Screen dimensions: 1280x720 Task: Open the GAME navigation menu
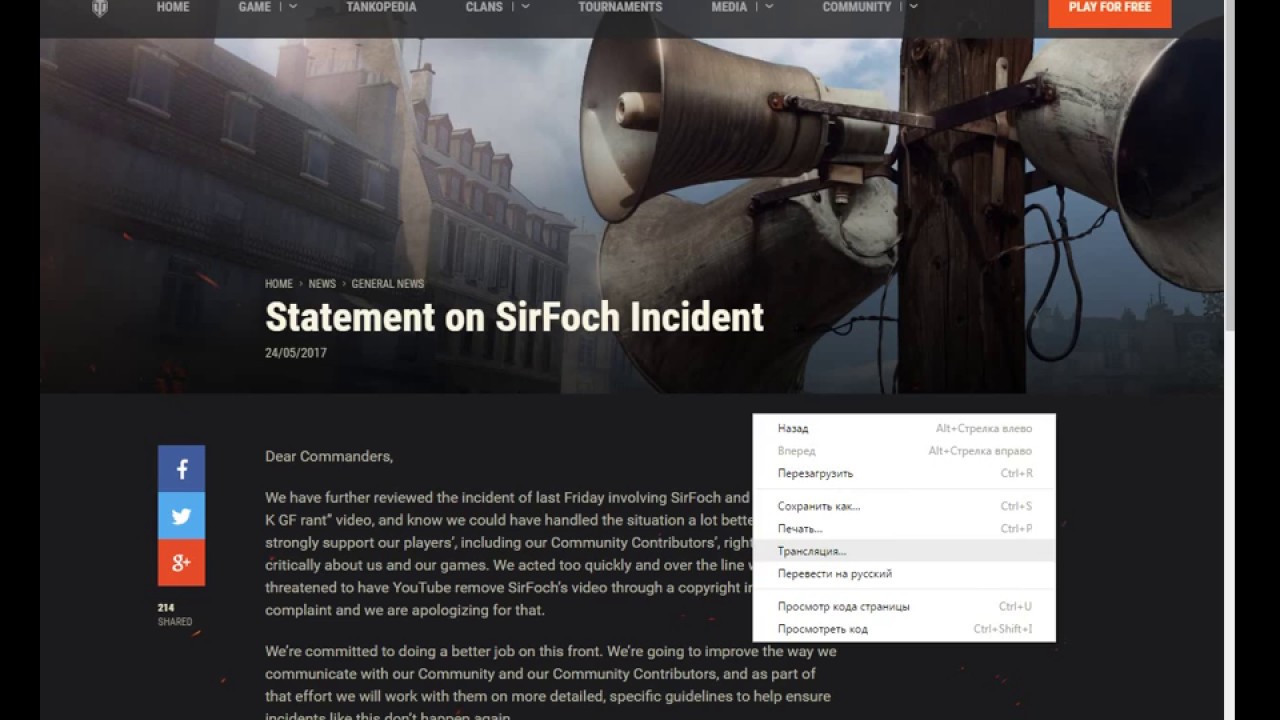pyautogui.click(x=254, y=7)
